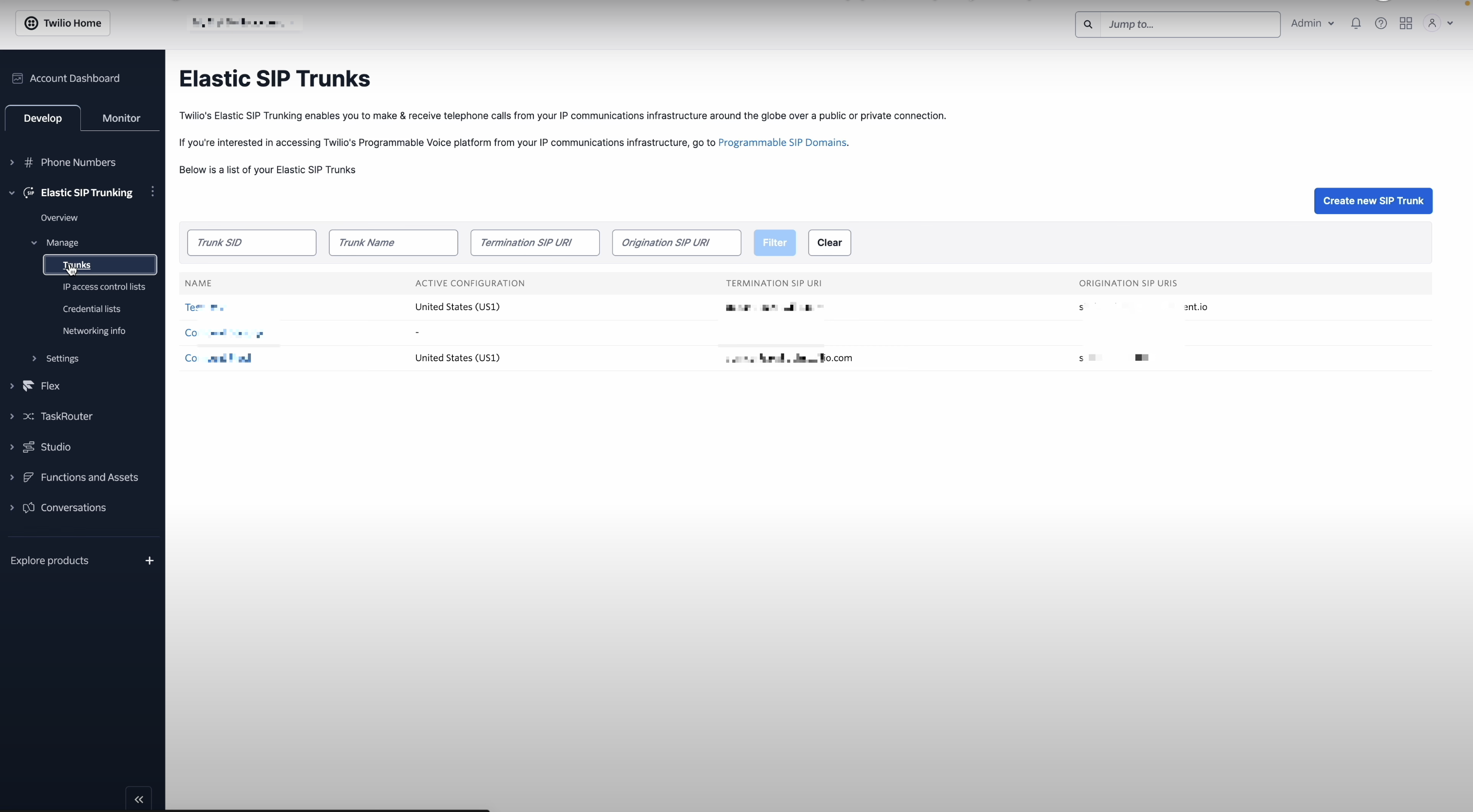Image resolution: width=1473 pixels, height=812 pixels.
Task: Open Credential lists in the sidebar
Action: [92, 309]
